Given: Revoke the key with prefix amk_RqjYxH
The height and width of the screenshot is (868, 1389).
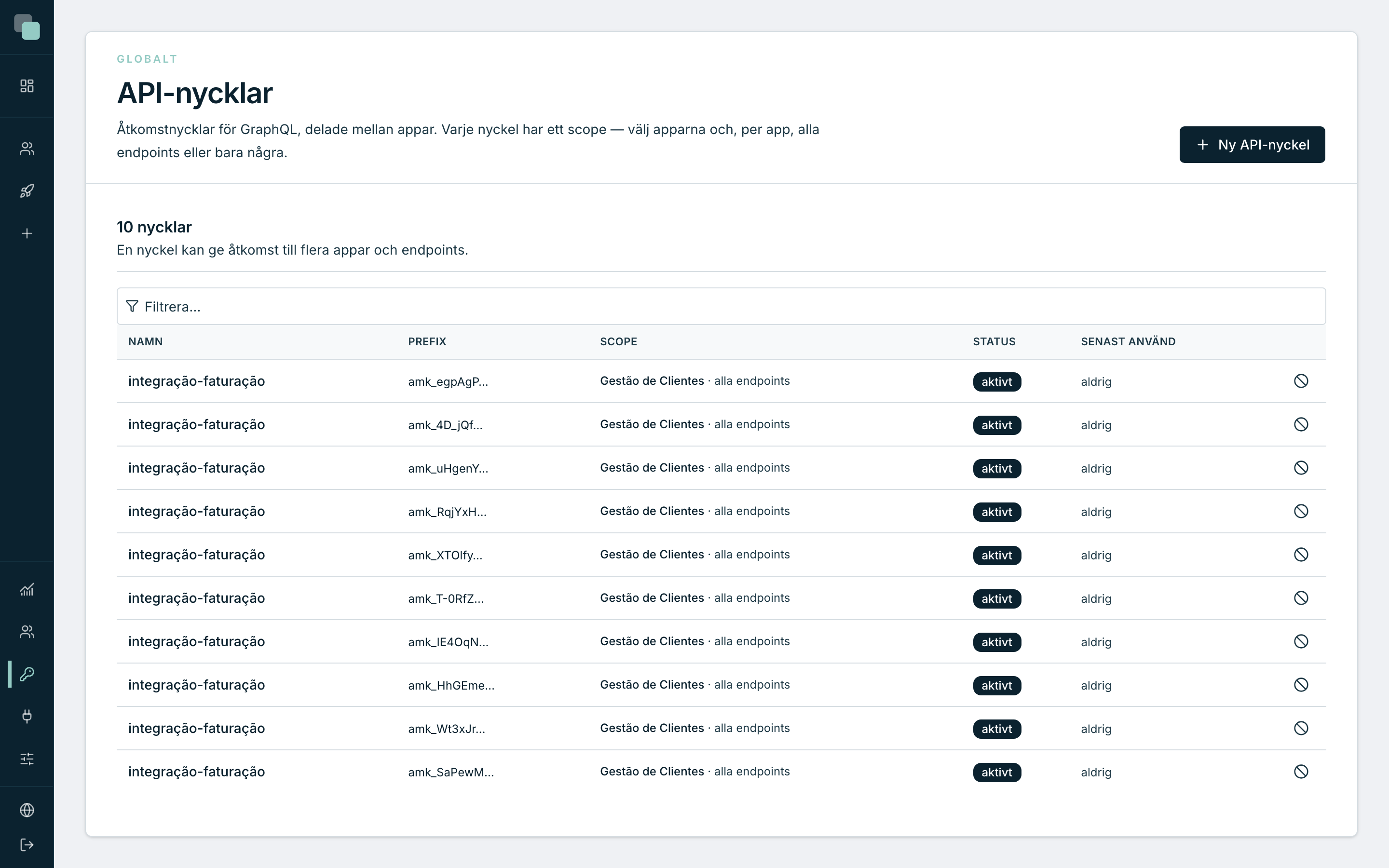Looking at the screenshot, I should click(x=1301, y=512).
